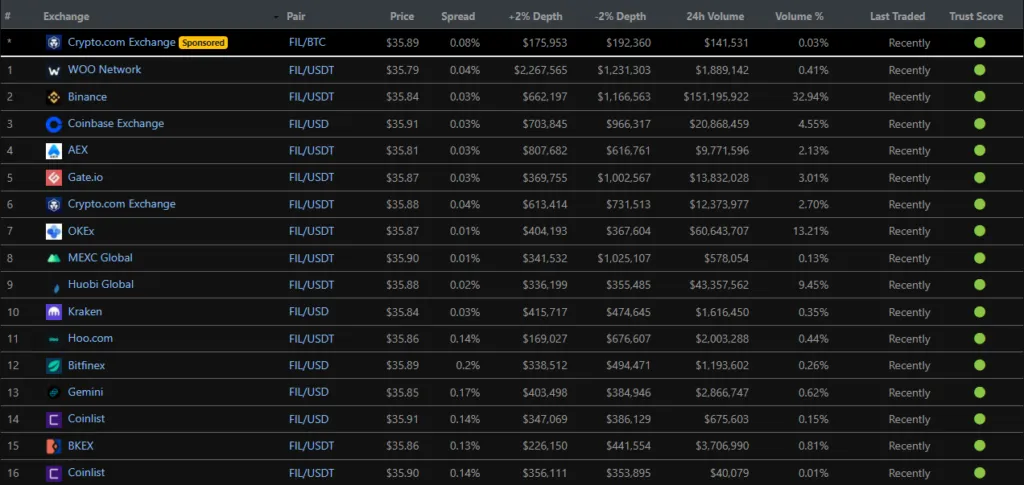Viewport: 1024px width, 485px height.
Task: Click the $151,195,922 volume for Binance
Action: click(x=716, y=97)
